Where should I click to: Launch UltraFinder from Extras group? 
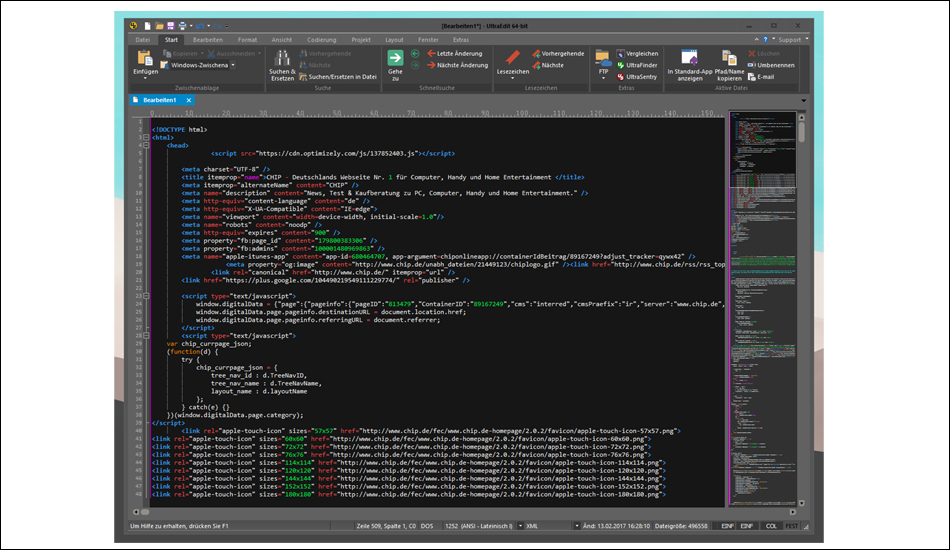[x=637, y=65]
